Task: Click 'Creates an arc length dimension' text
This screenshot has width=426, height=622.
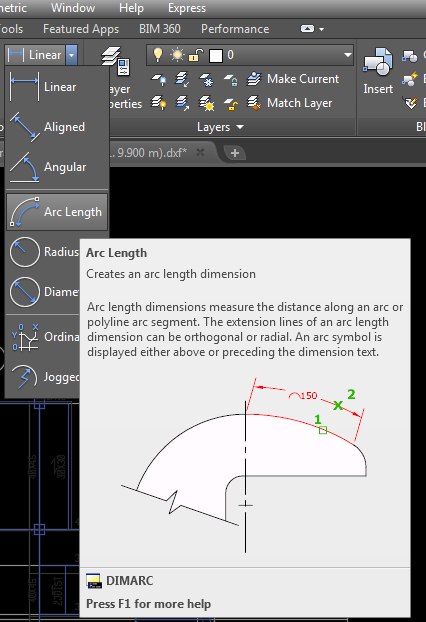Action: 171,274
